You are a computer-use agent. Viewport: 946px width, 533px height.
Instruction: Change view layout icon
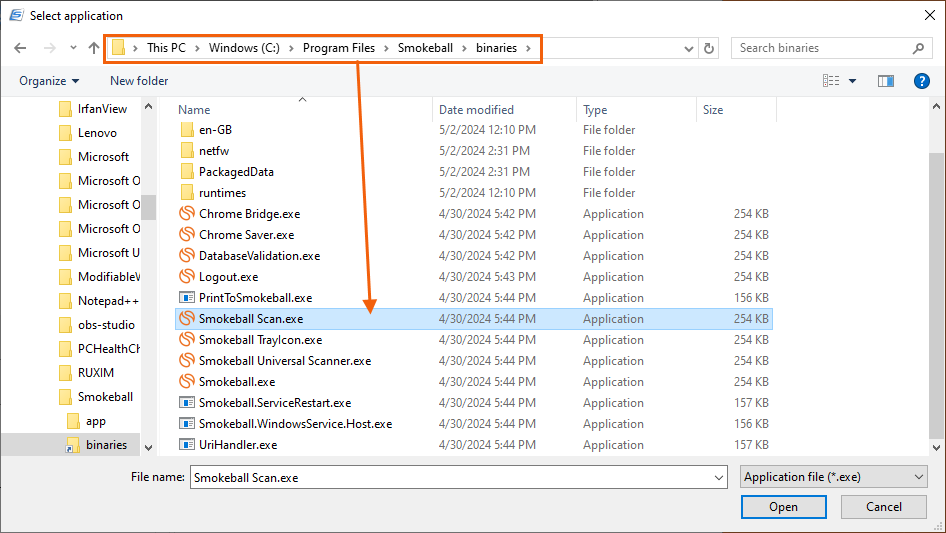click(x=831, y=81)
